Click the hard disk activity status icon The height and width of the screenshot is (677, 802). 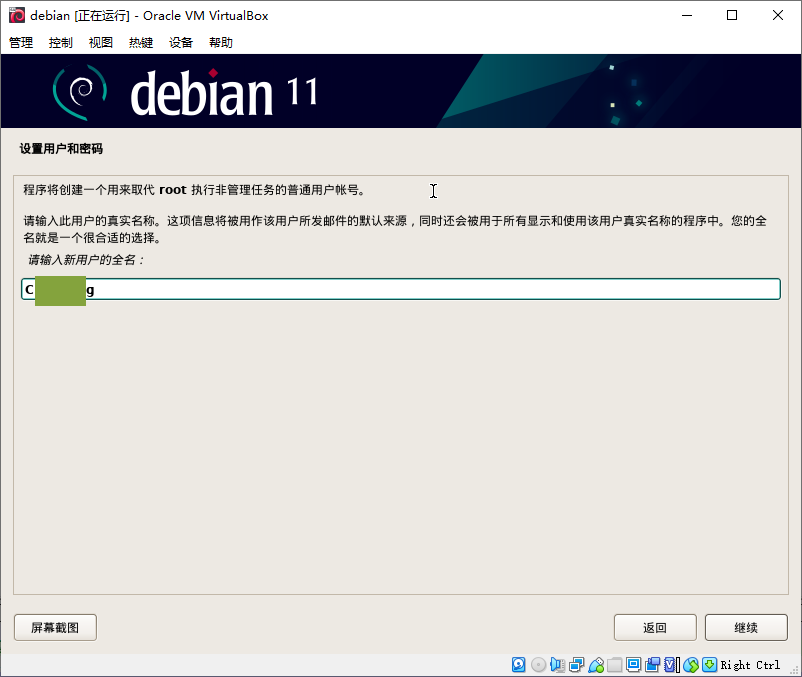click(518, 664)
